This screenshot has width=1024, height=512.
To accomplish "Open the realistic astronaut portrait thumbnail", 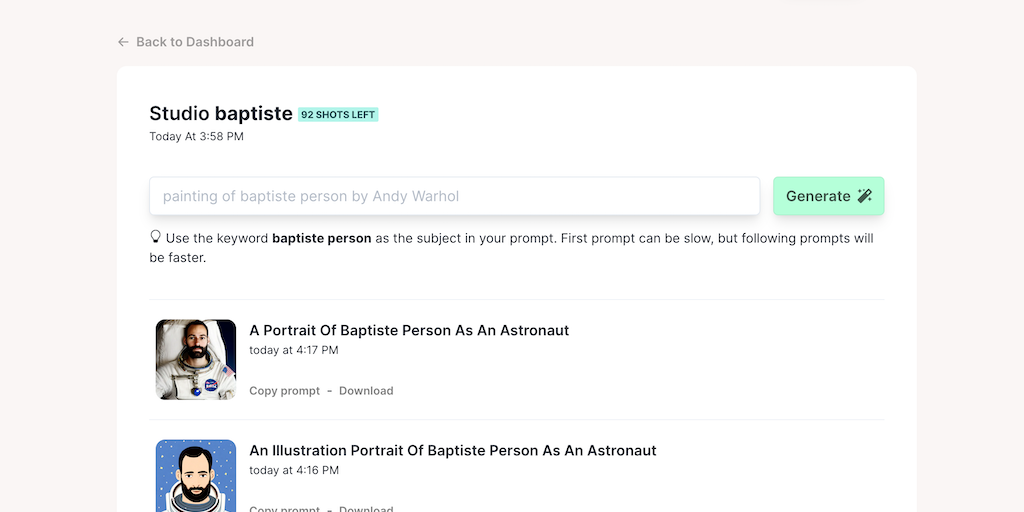I will (196, 360).
